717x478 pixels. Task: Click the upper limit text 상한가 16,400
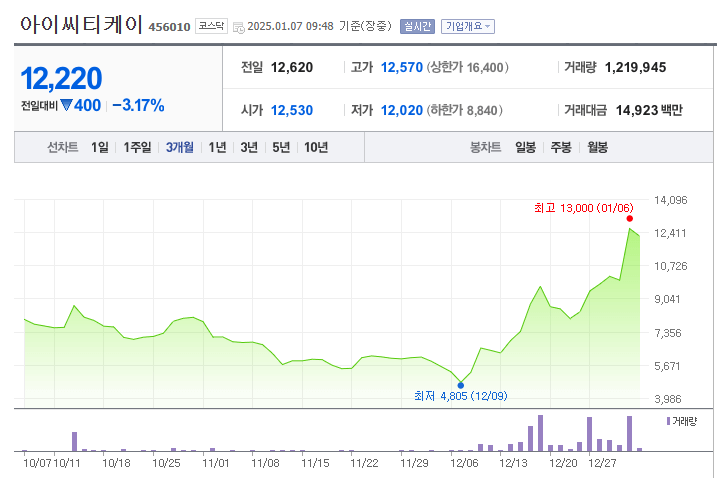coord(467,68)
